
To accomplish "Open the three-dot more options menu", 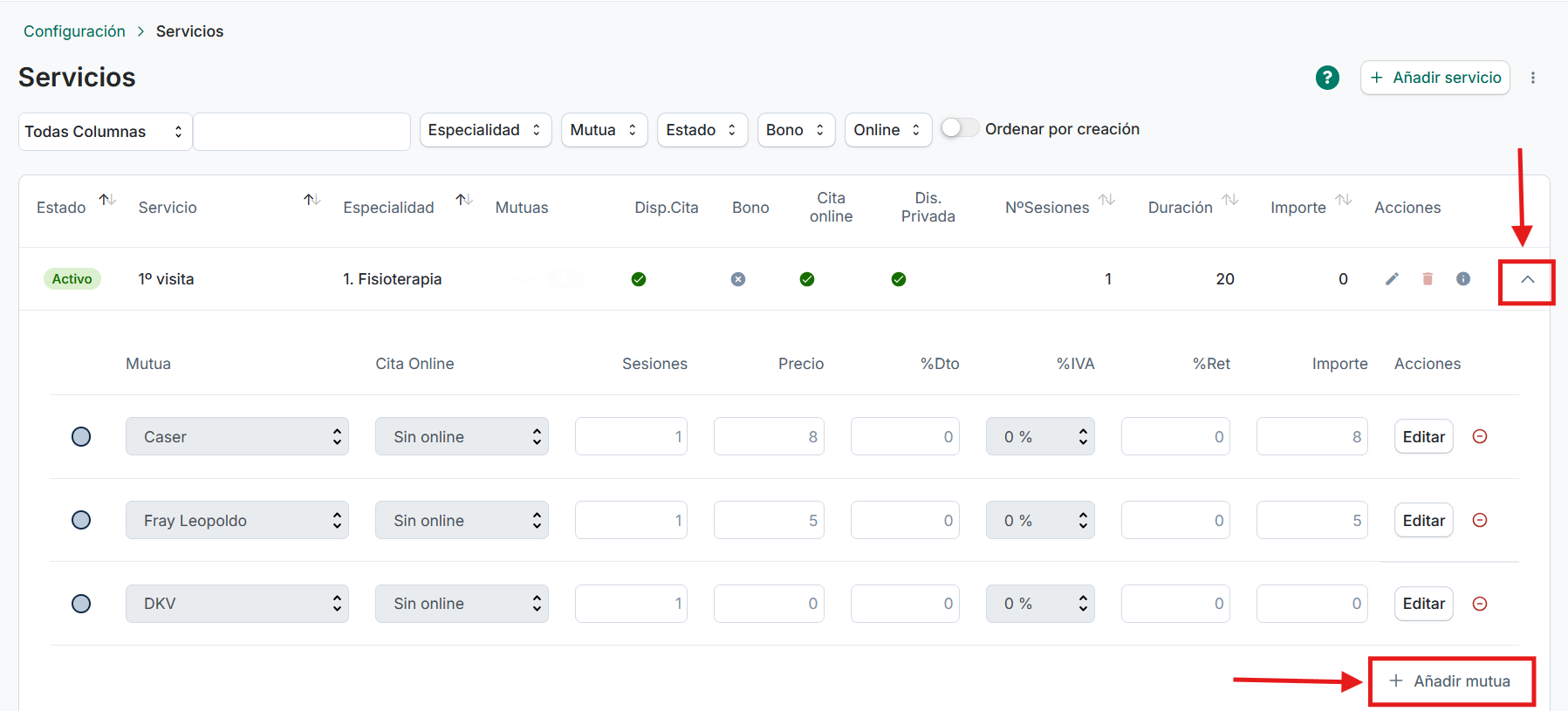I will pyautogui.click(x=1533, y=78).
